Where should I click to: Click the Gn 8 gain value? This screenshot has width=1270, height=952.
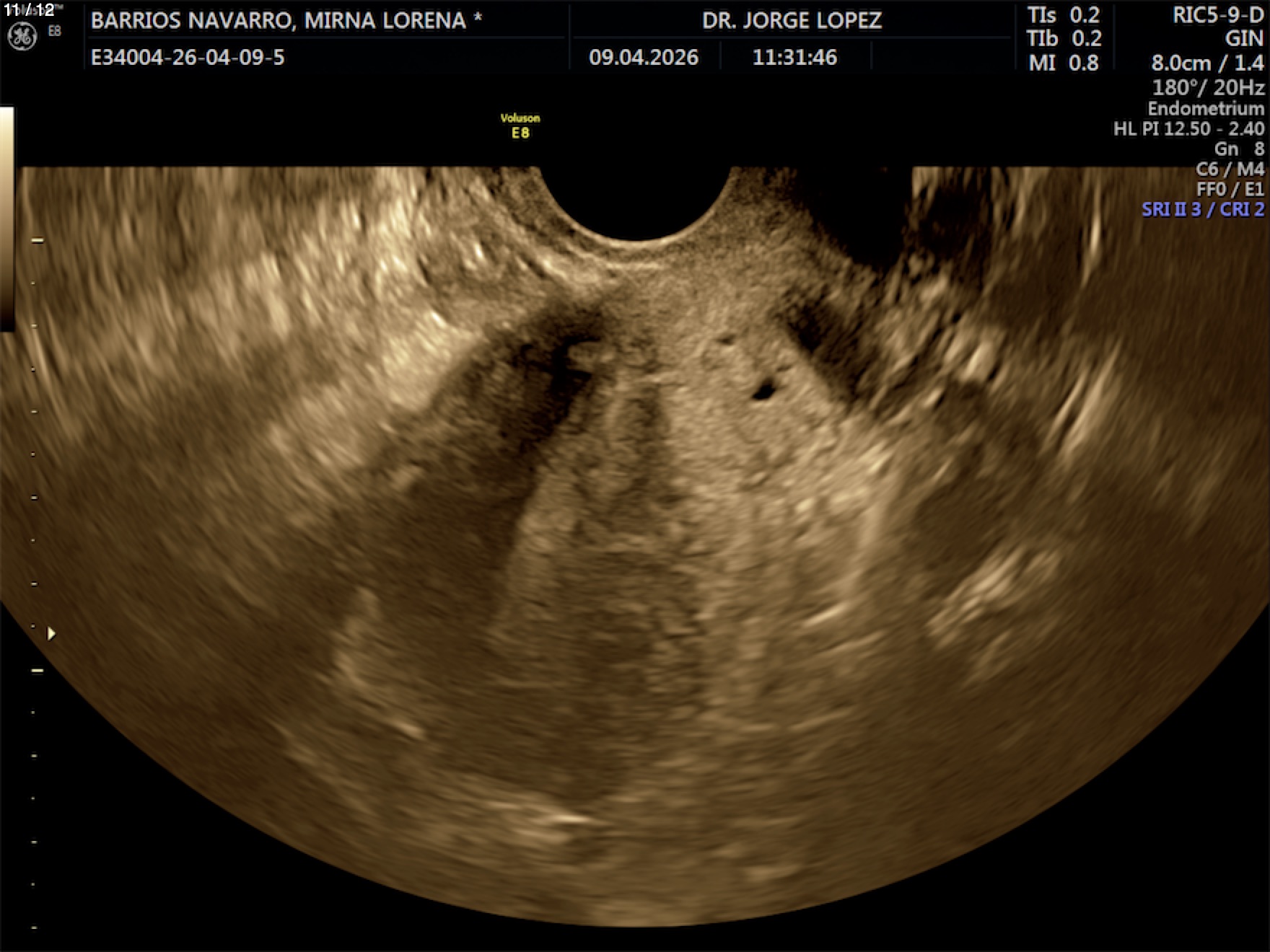[x=1239, y=149]
